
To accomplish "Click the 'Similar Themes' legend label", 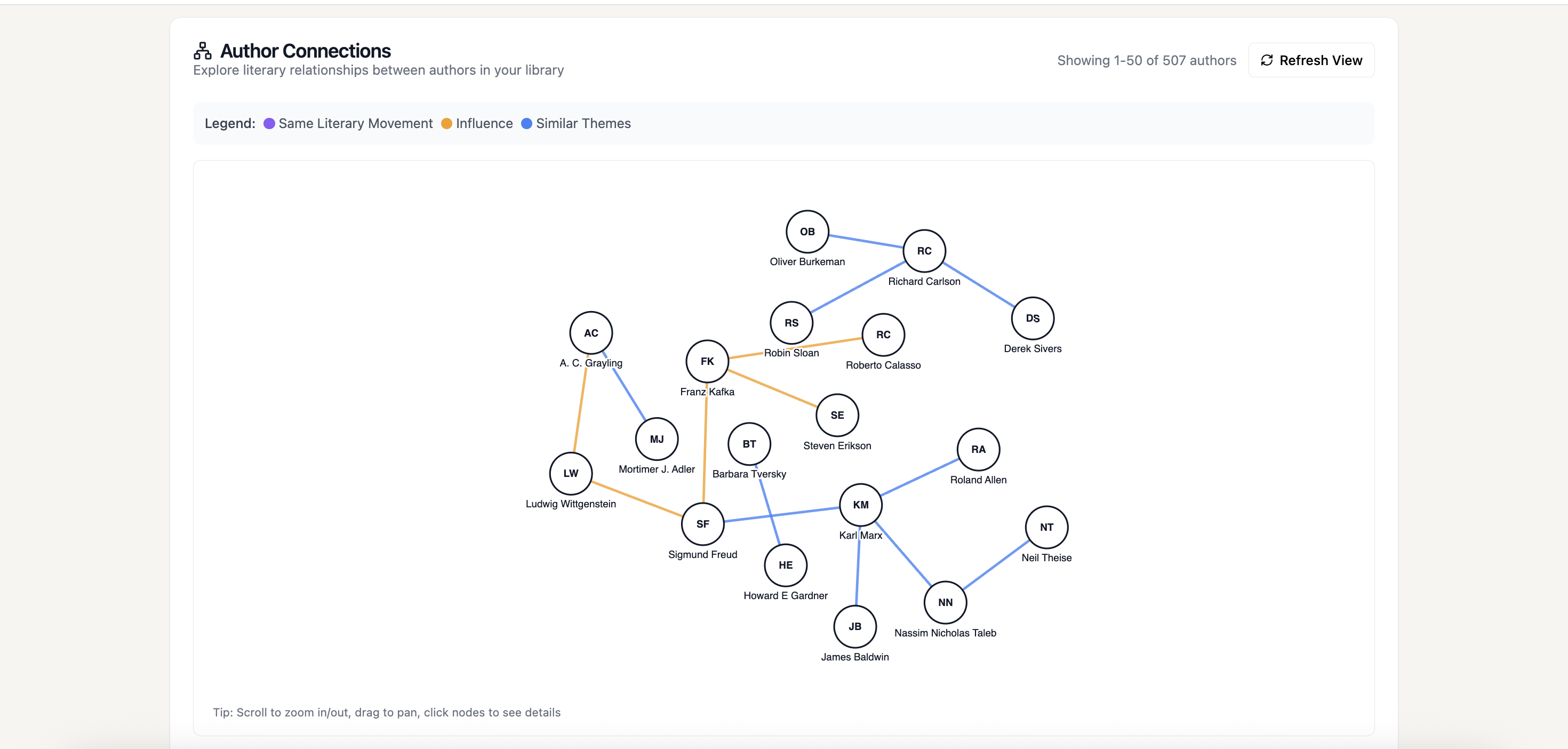I will pos(583,124).
